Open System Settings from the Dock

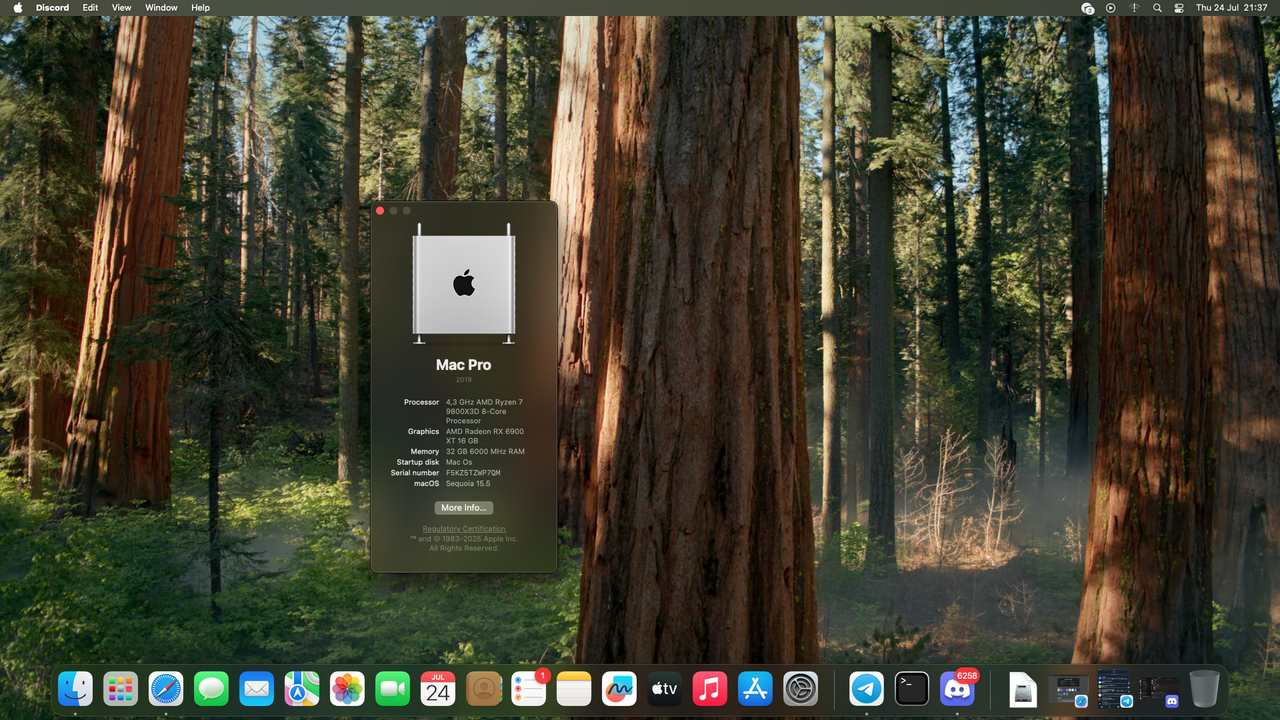pos(801,689)
